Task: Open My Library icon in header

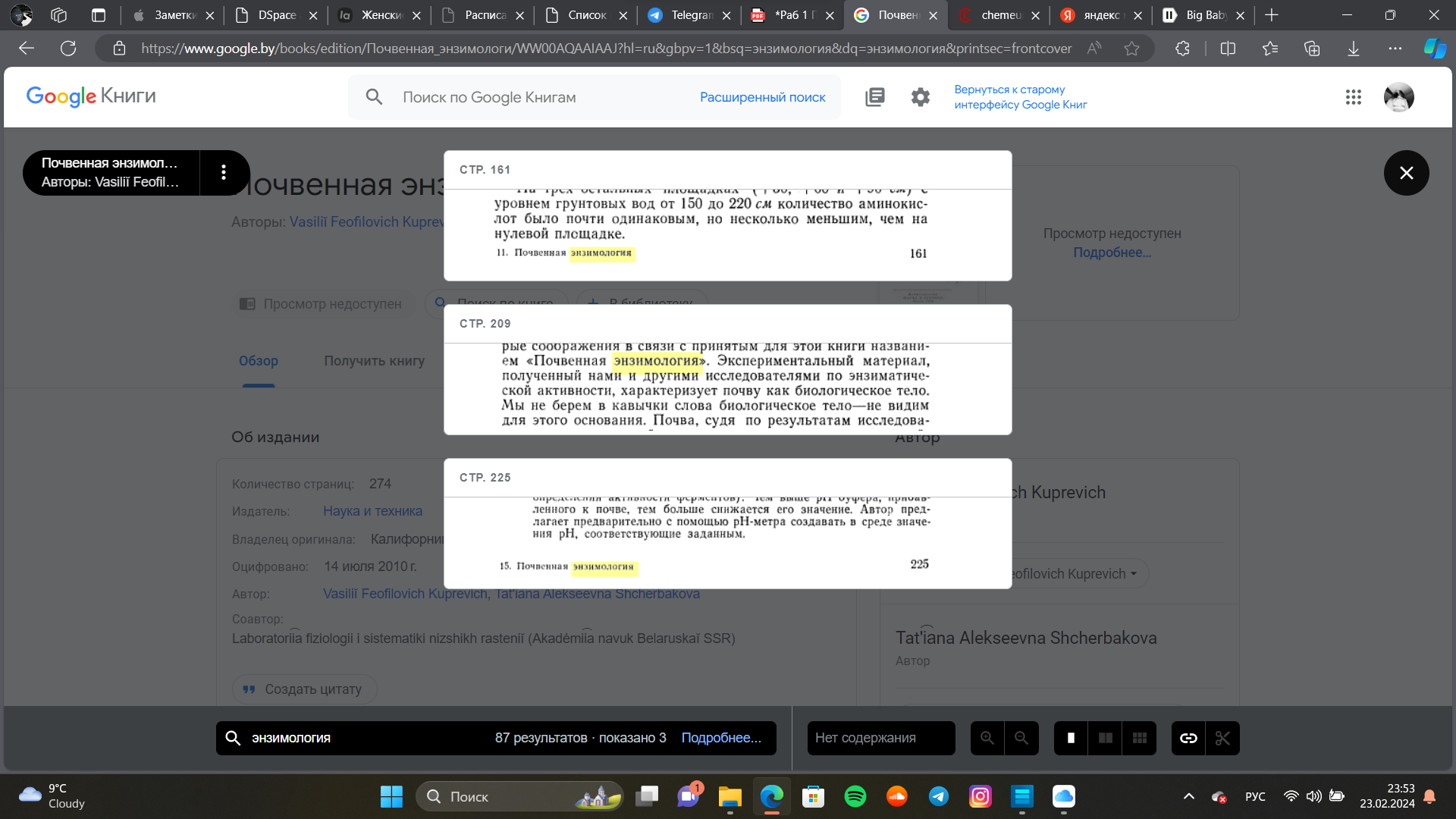Action: 875,97
